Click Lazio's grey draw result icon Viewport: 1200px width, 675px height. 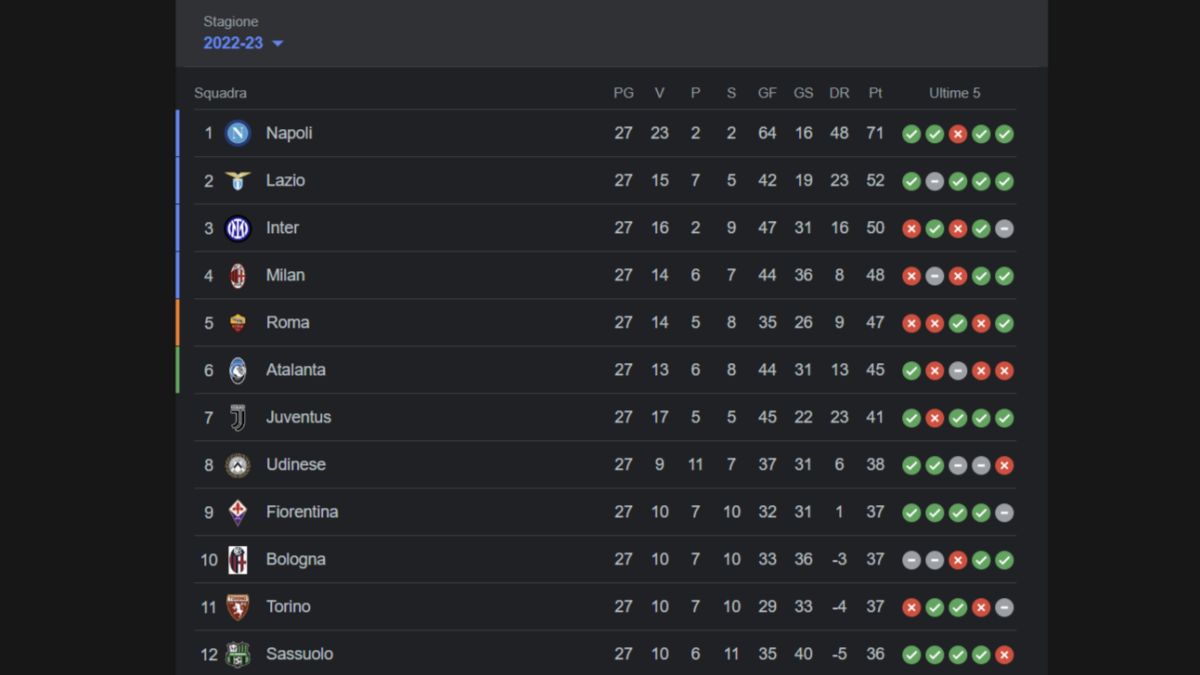click(935, 182)
